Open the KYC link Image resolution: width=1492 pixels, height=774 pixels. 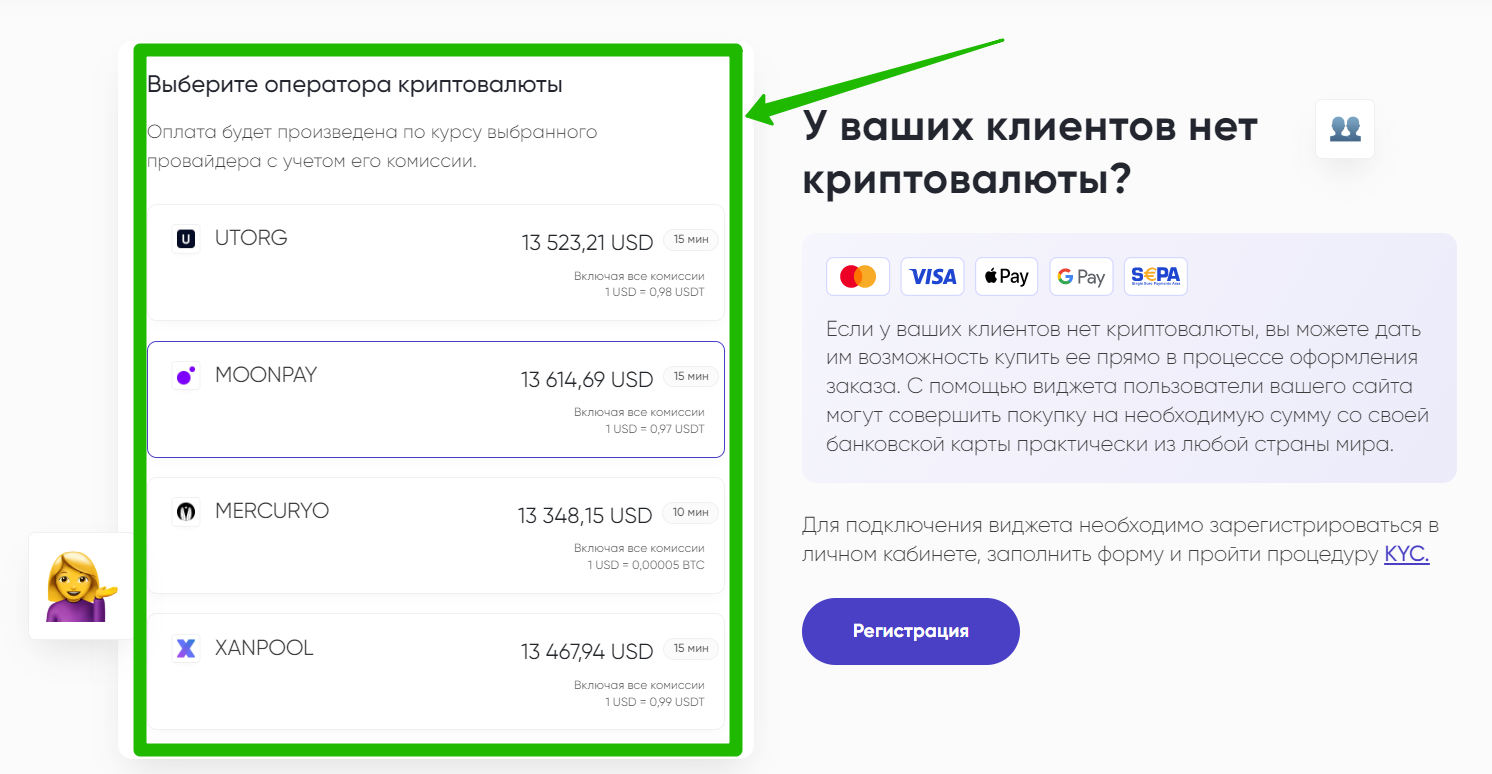pyautogui.click(x=1406, y=555)
